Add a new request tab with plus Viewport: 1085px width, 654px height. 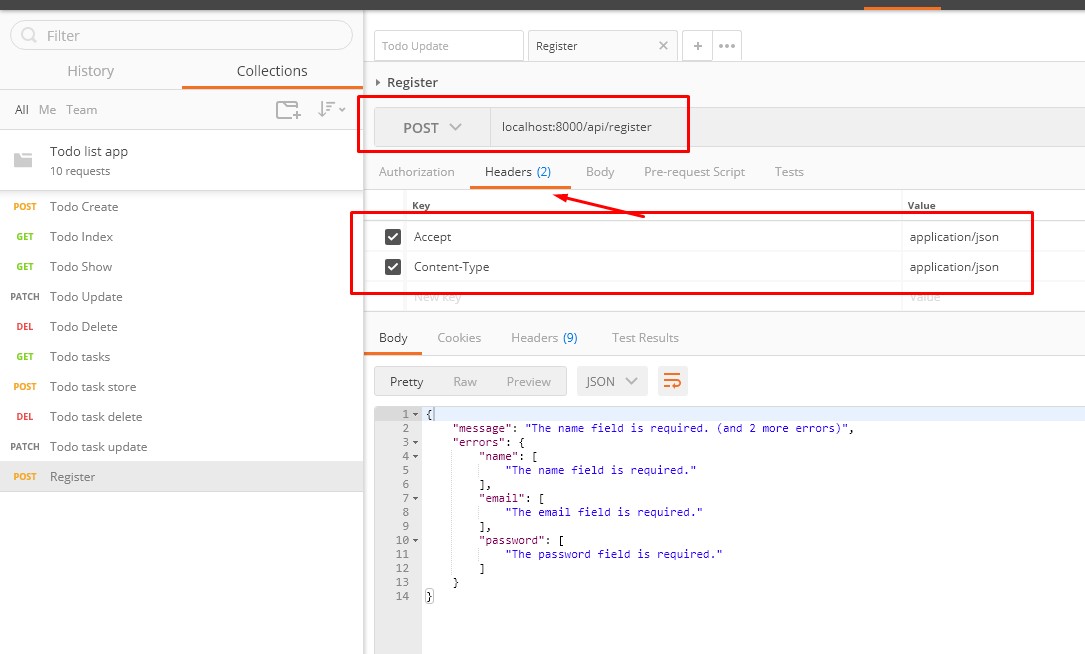(697, 46)
